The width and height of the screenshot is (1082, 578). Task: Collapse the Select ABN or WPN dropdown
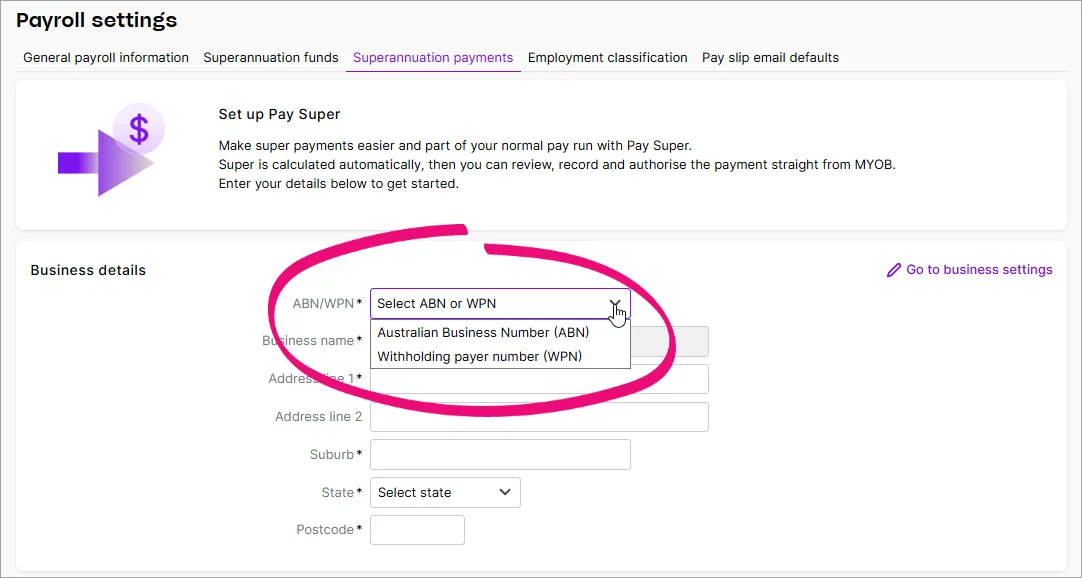coord(500,303)
